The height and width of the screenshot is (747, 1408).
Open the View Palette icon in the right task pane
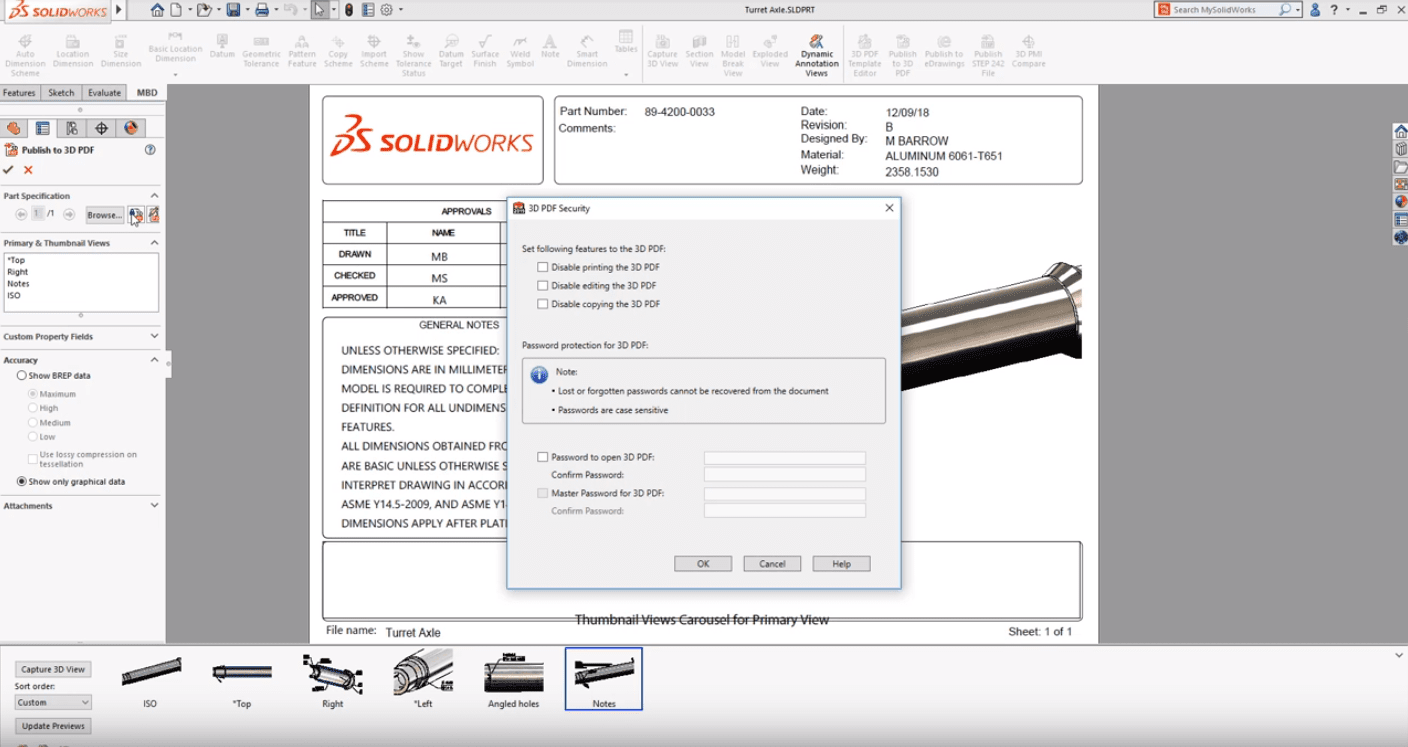pos(1400,184)
